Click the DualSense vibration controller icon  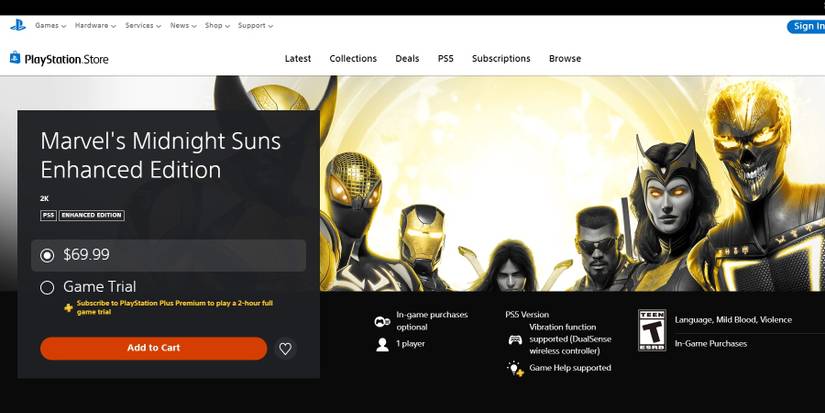click(x=515, y=339)
